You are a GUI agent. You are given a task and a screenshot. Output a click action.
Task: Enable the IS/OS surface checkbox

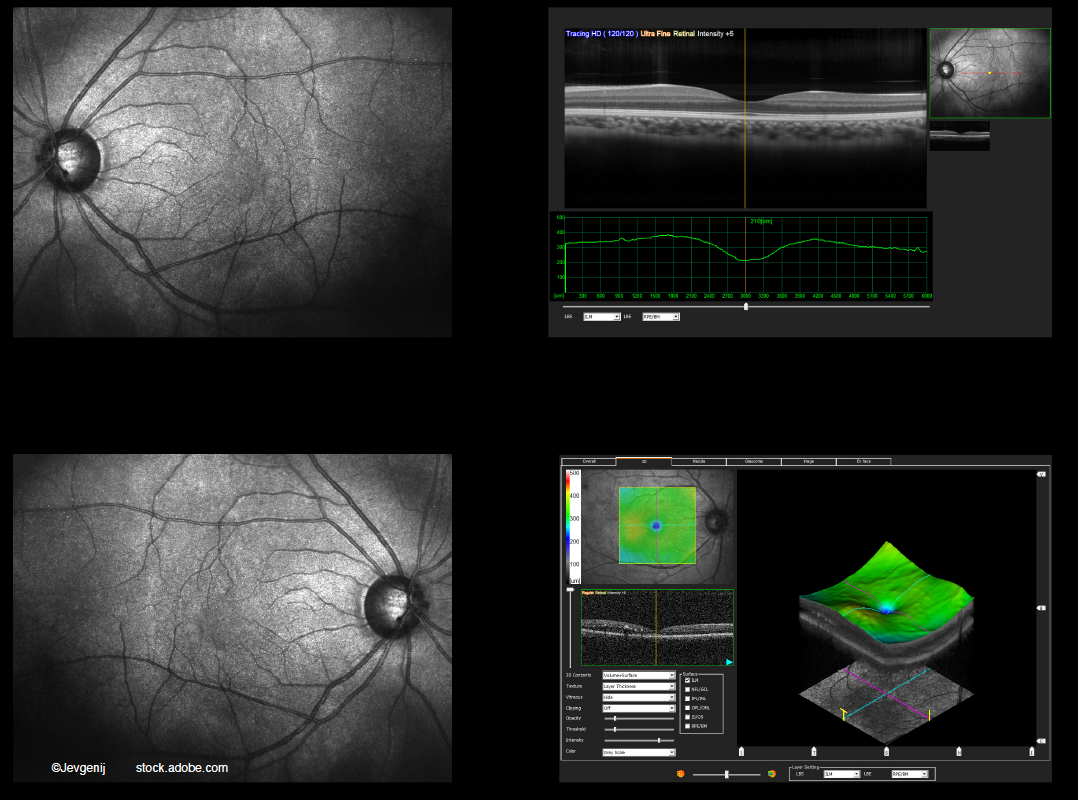[688, 717]
